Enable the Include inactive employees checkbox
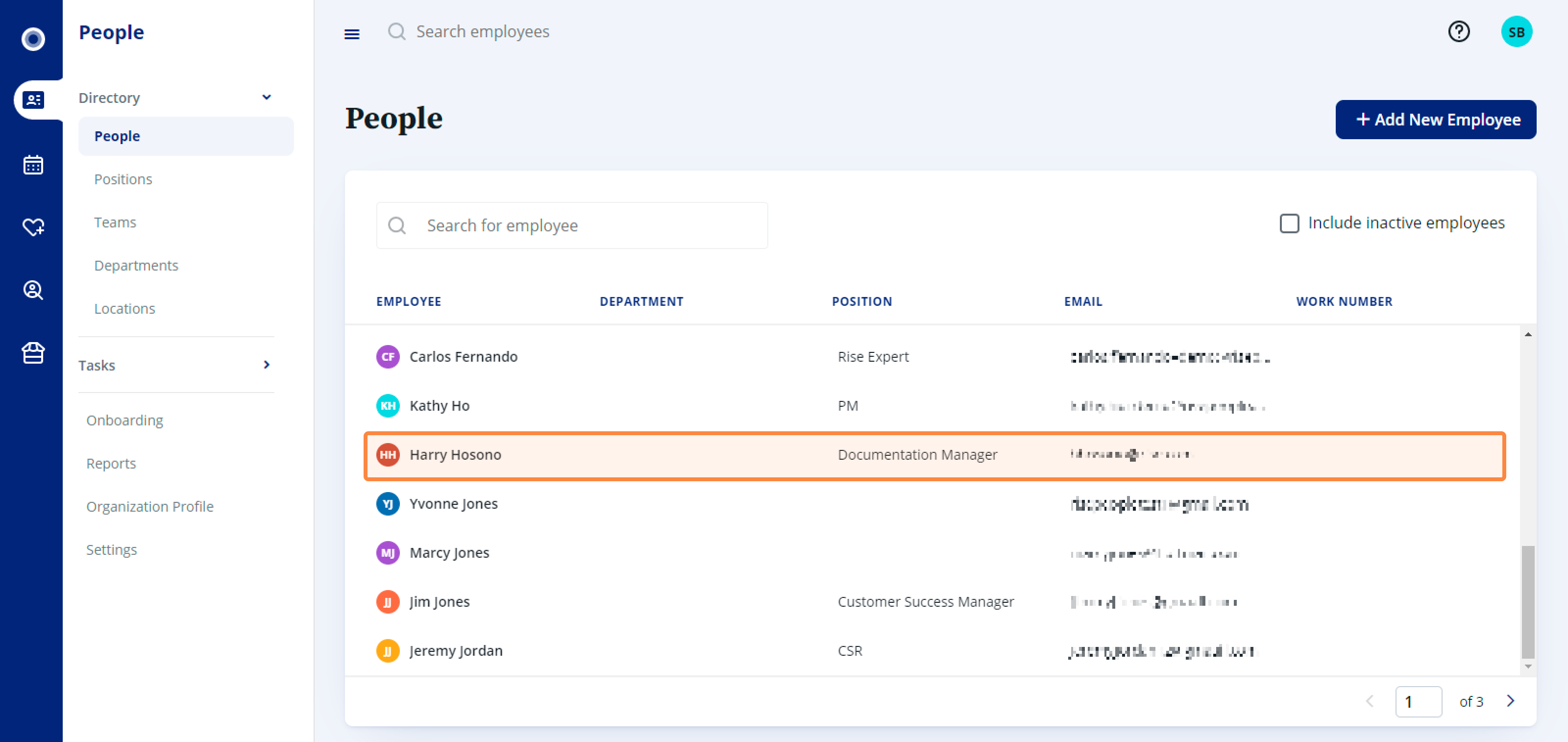Image resolution: width=1568 pixels, height=742 pixels. (x=1289, y=223)
